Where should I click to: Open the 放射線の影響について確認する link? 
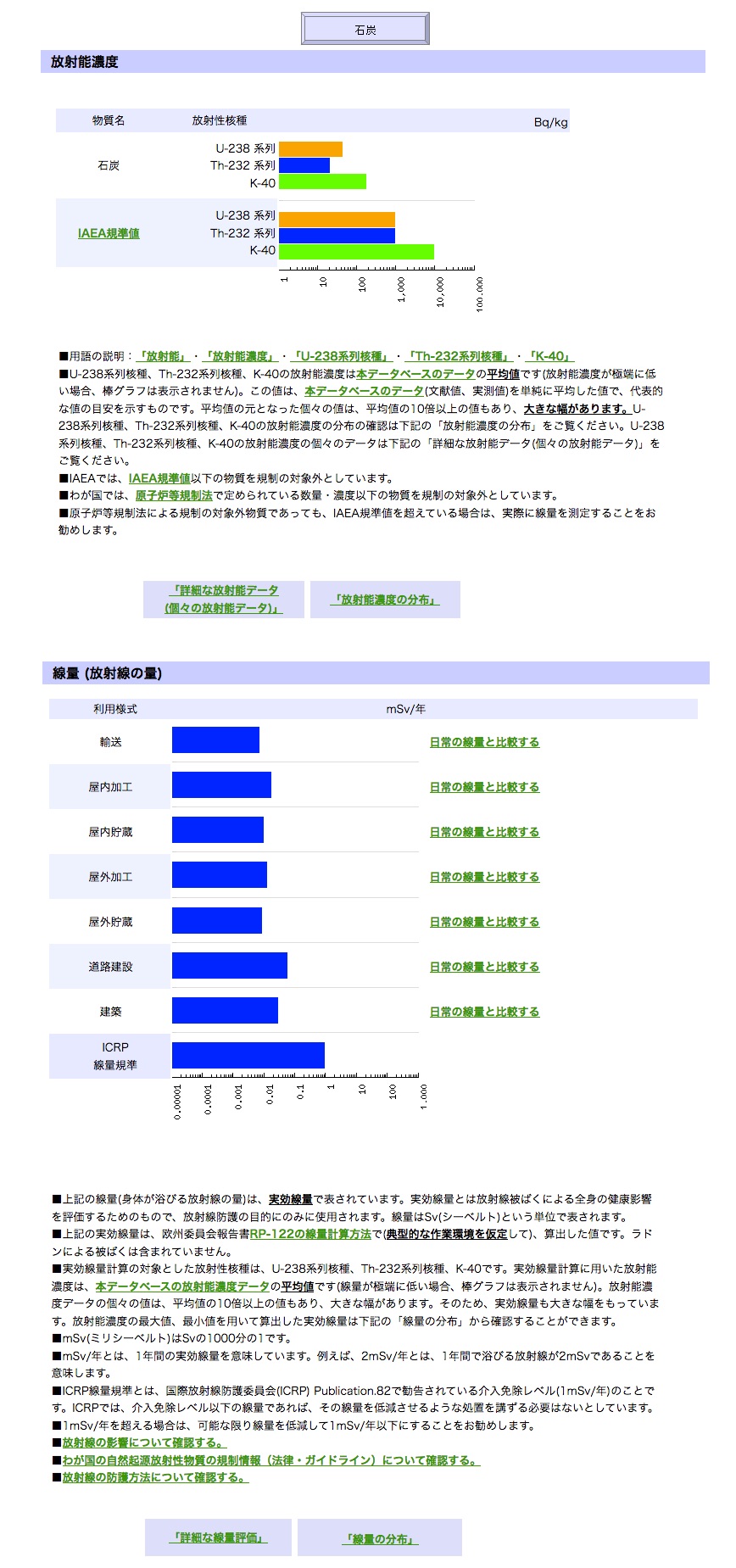[142, 1442]
